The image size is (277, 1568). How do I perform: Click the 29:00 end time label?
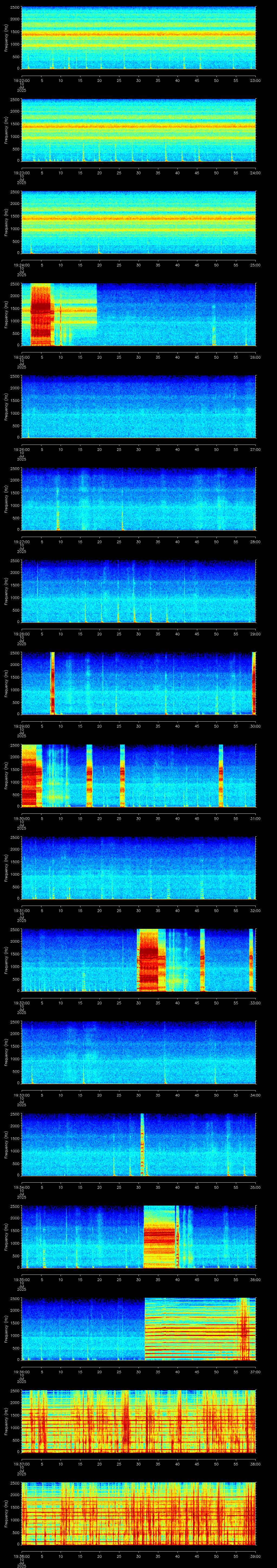click(x=255, y=634)
